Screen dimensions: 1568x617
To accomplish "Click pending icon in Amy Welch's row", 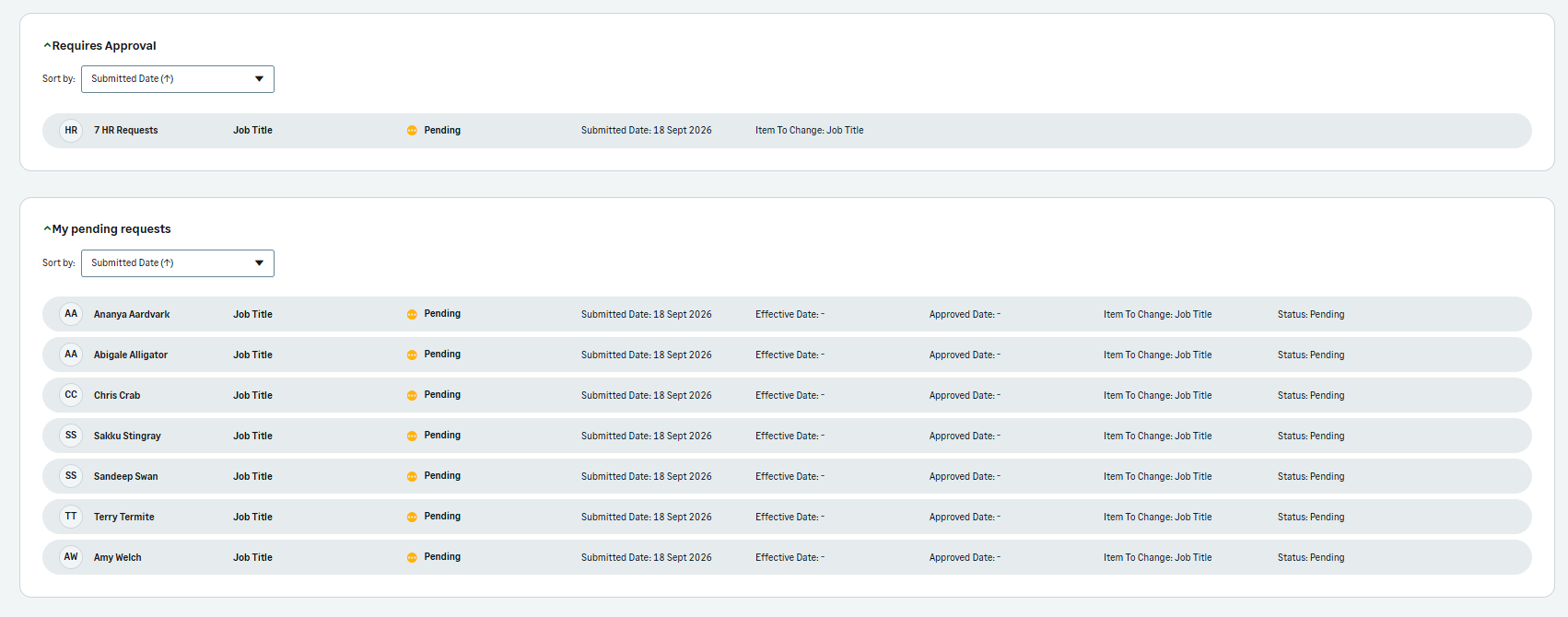I will [412, 557].
